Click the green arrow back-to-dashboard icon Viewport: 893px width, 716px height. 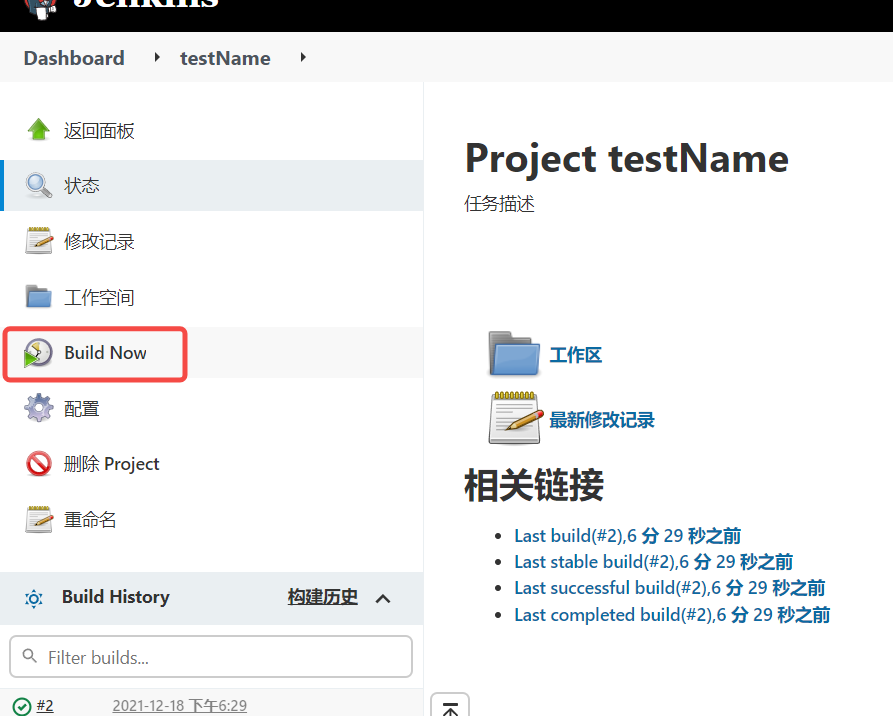click(39, 130)
